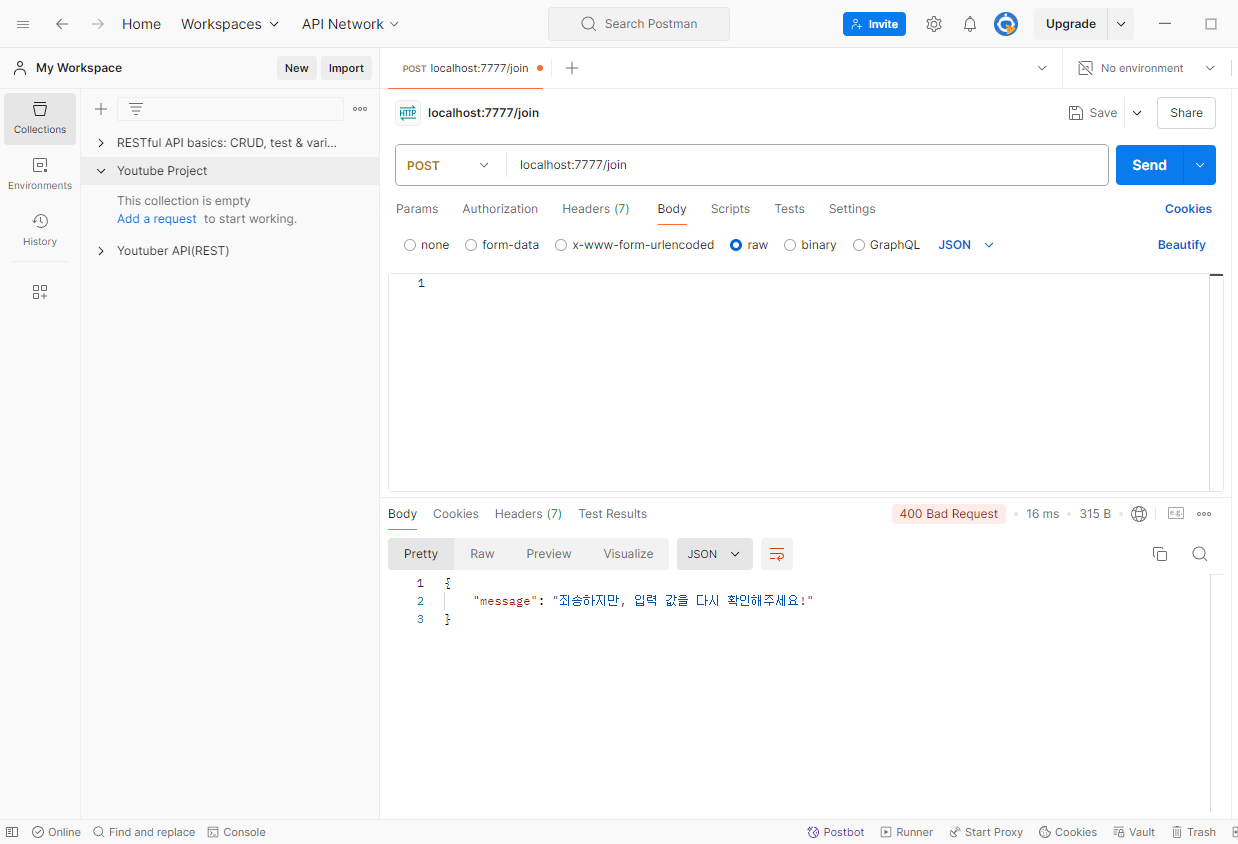Open the hamburger menu icon
Viewport: 1238px width, 844px height.
23,24
